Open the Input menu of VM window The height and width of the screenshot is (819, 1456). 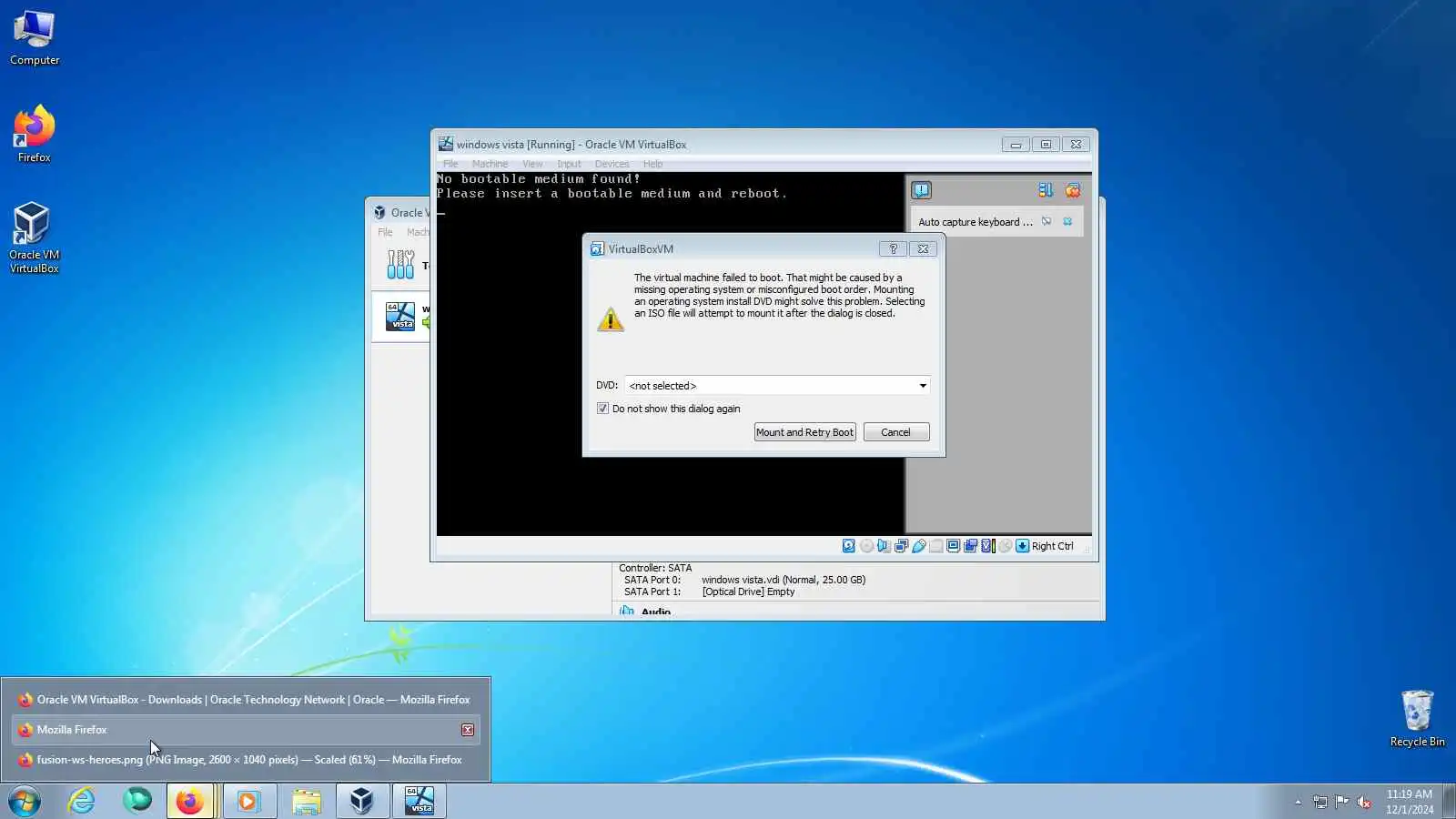[569, 164]
